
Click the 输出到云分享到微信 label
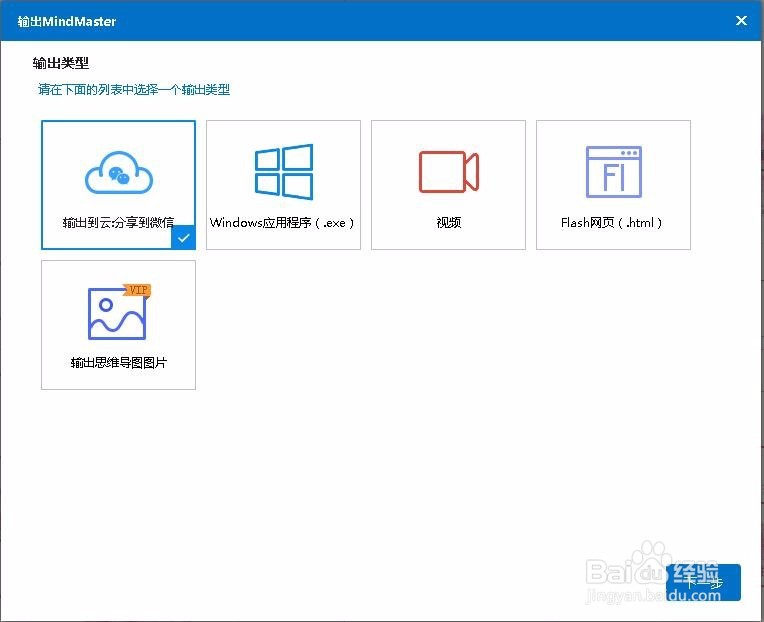[x=118, y=223]
